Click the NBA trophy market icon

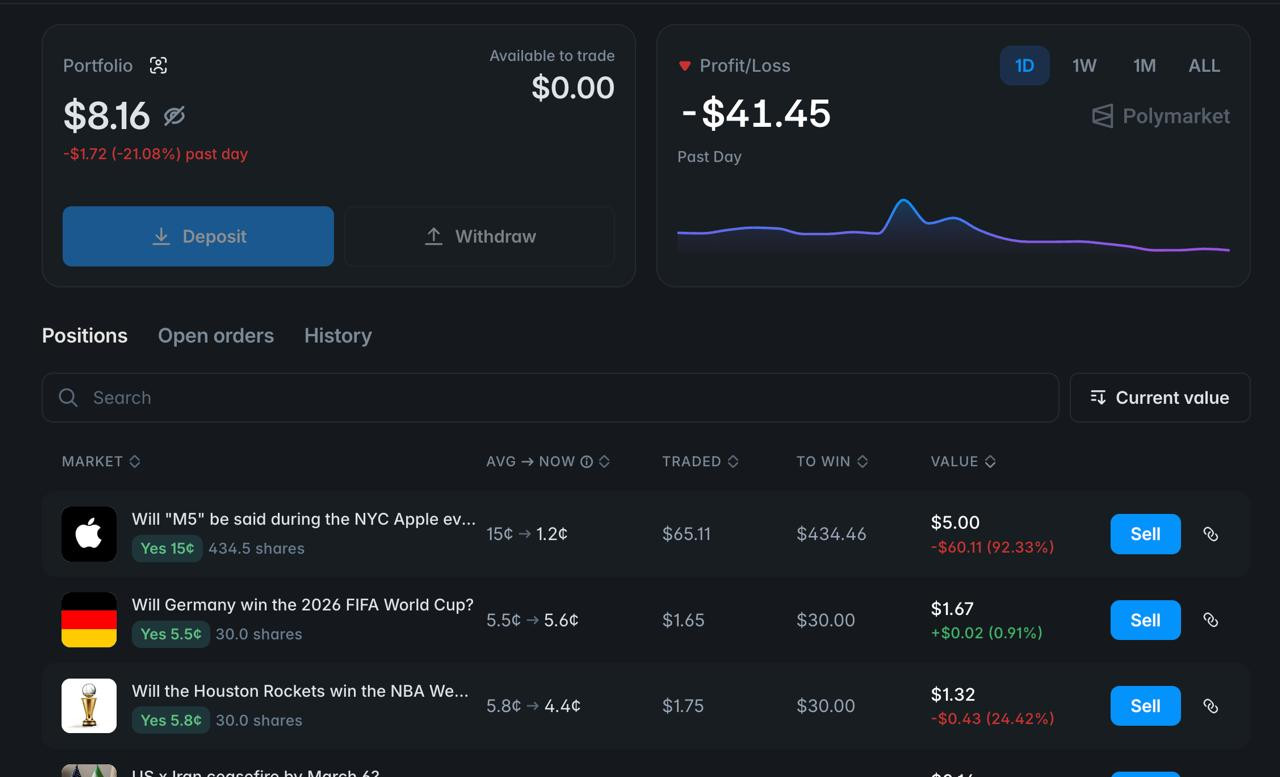(x=89, y=706)
